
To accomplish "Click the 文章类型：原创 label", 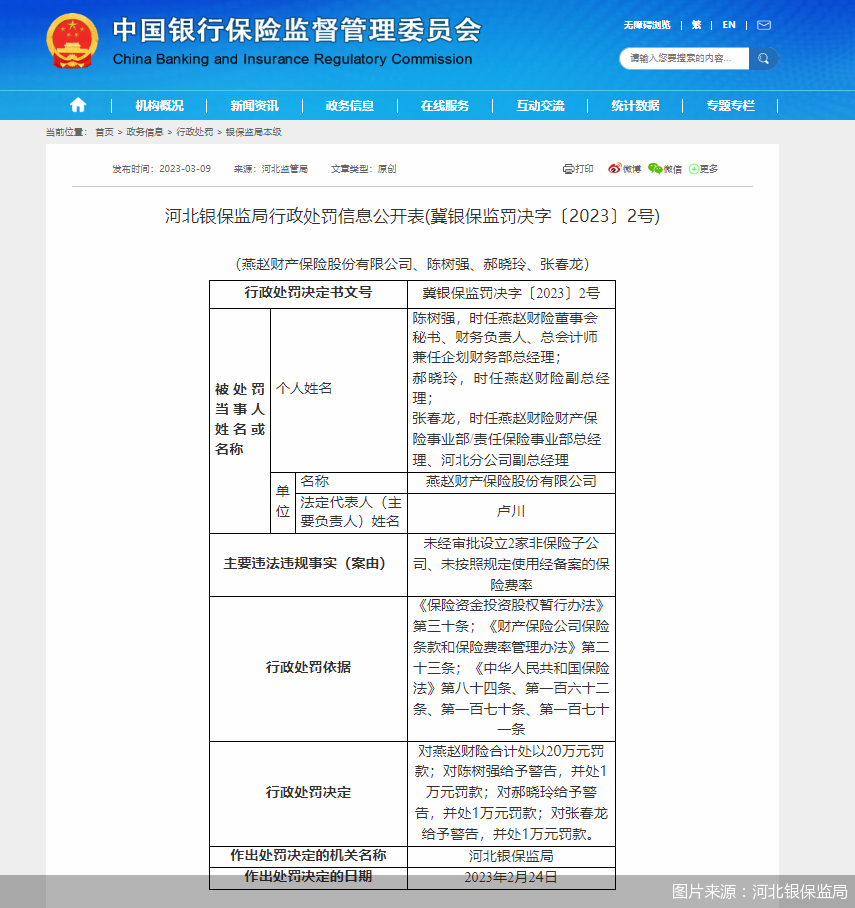I will pyautogui.click(x=363, y=169).
